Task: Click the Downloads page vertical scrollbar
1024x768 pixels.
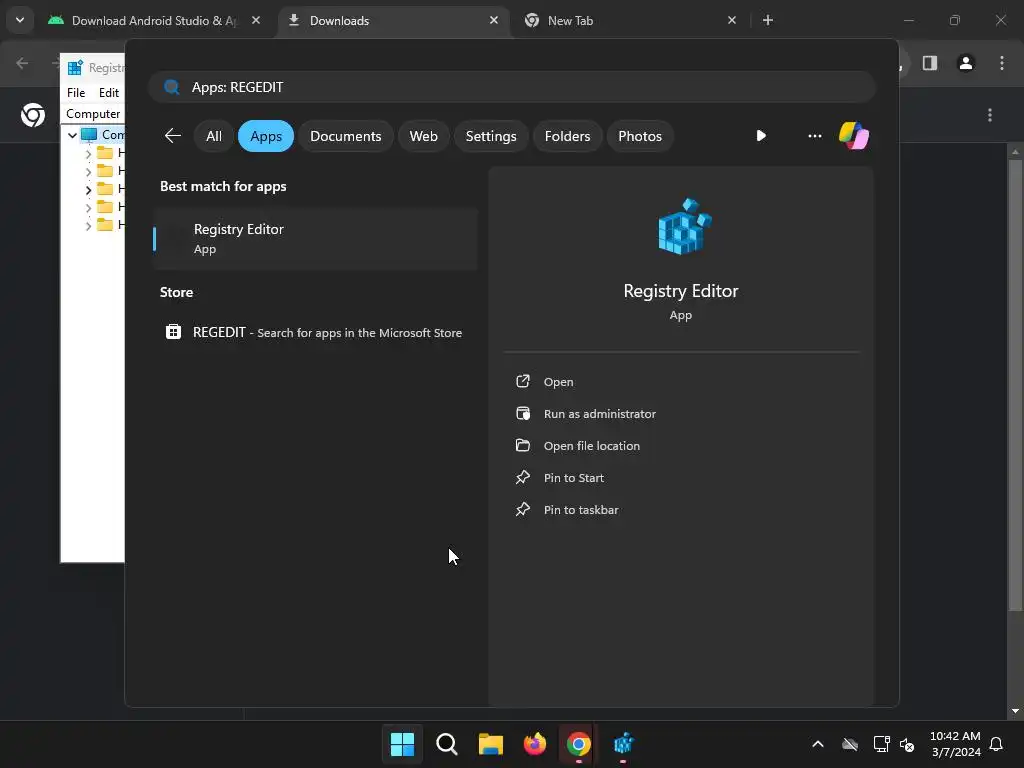Action: [1015, 385]
